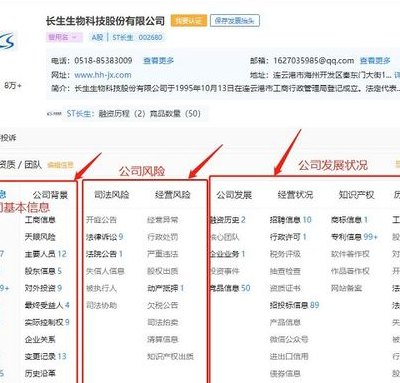
Task: Open 专利信息 99+ item
Action: (x=354, y=237)
